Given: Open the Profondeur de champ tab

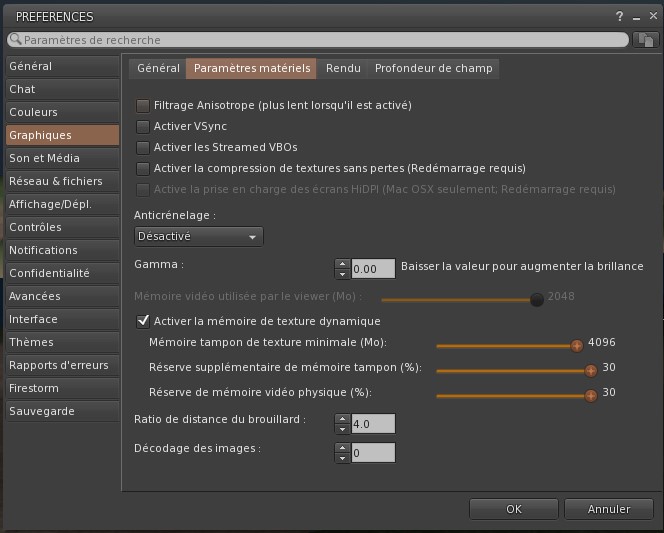Looking at the screenshot, I should [432, 68].
